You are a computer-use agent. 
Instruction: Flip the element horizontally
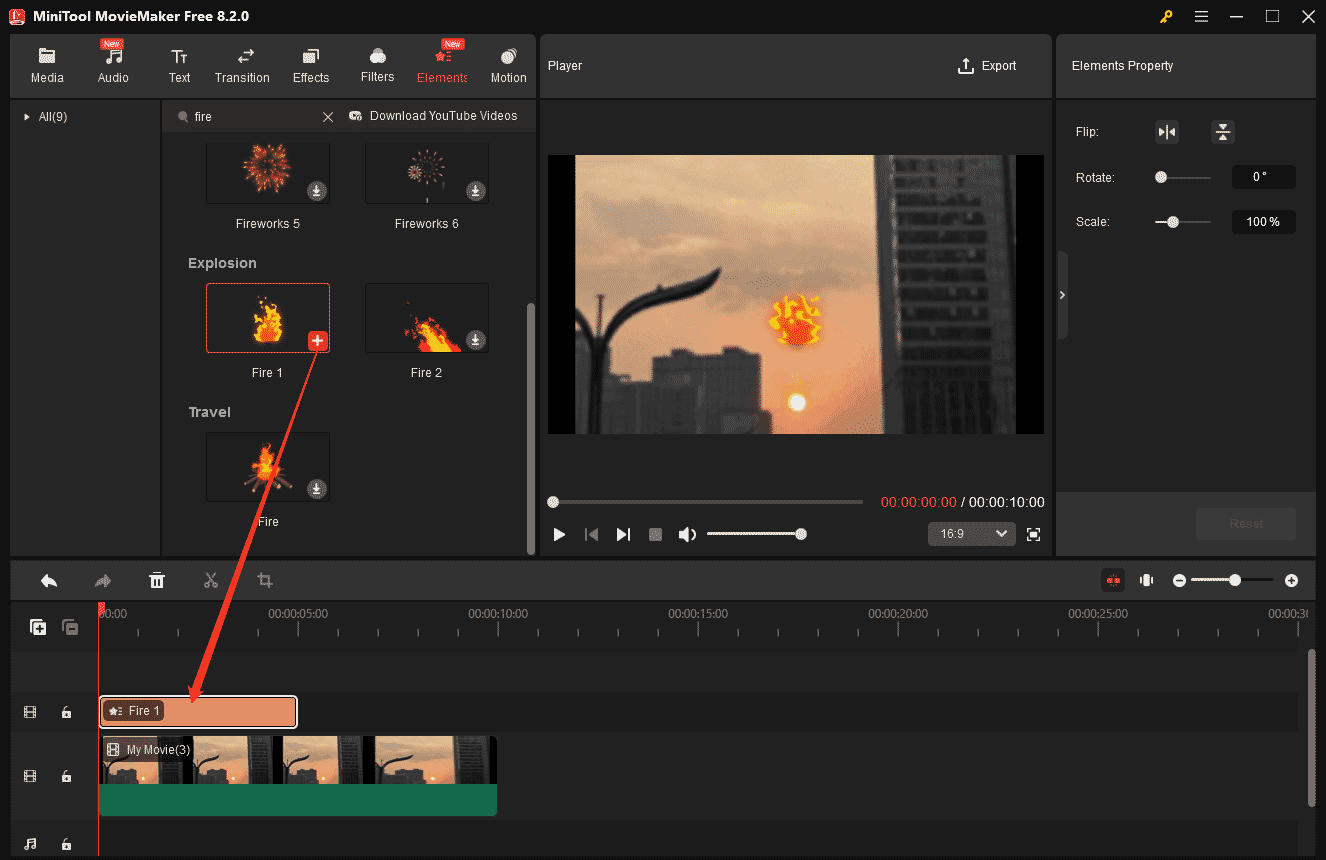pyautogui.click(x=1167, y=132)
